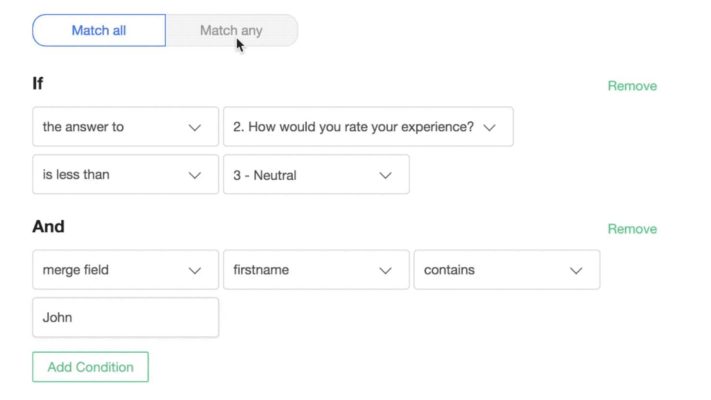Screen dimensions: 711x400
Task: Click the John text input field
Action: (125, 318)
